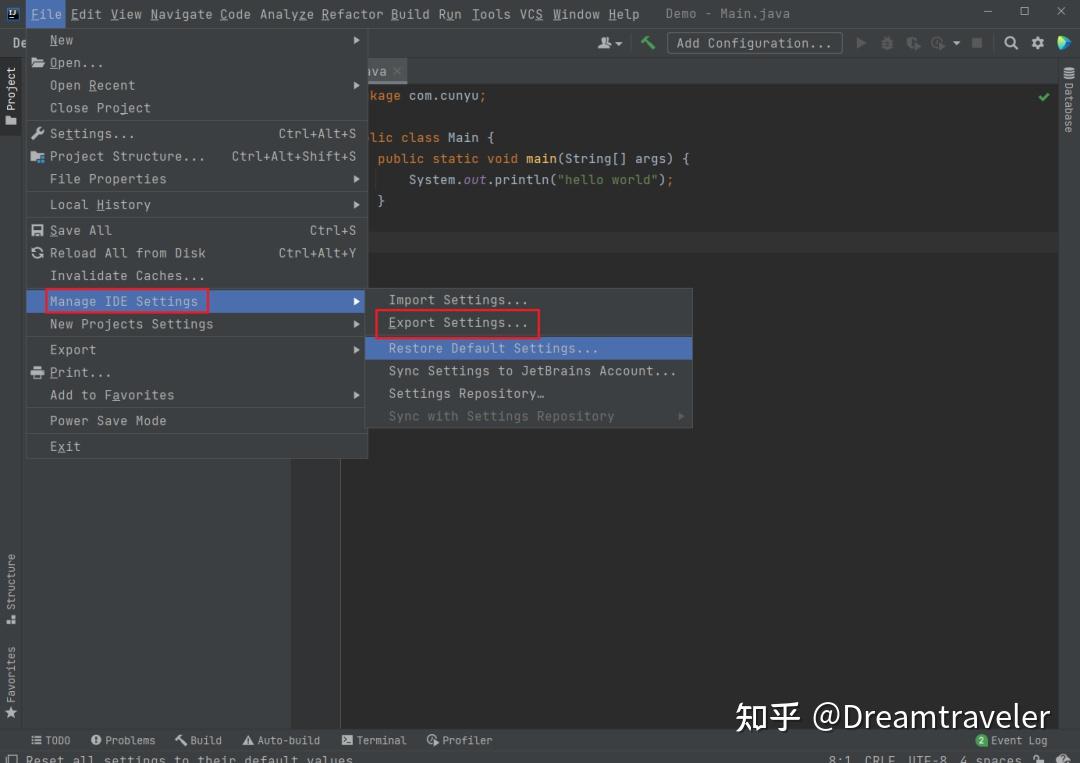The height and width of the screenshot is (763, 1080).
Task: Expand the File Properties submenu
Action: [x=196, y=179]
